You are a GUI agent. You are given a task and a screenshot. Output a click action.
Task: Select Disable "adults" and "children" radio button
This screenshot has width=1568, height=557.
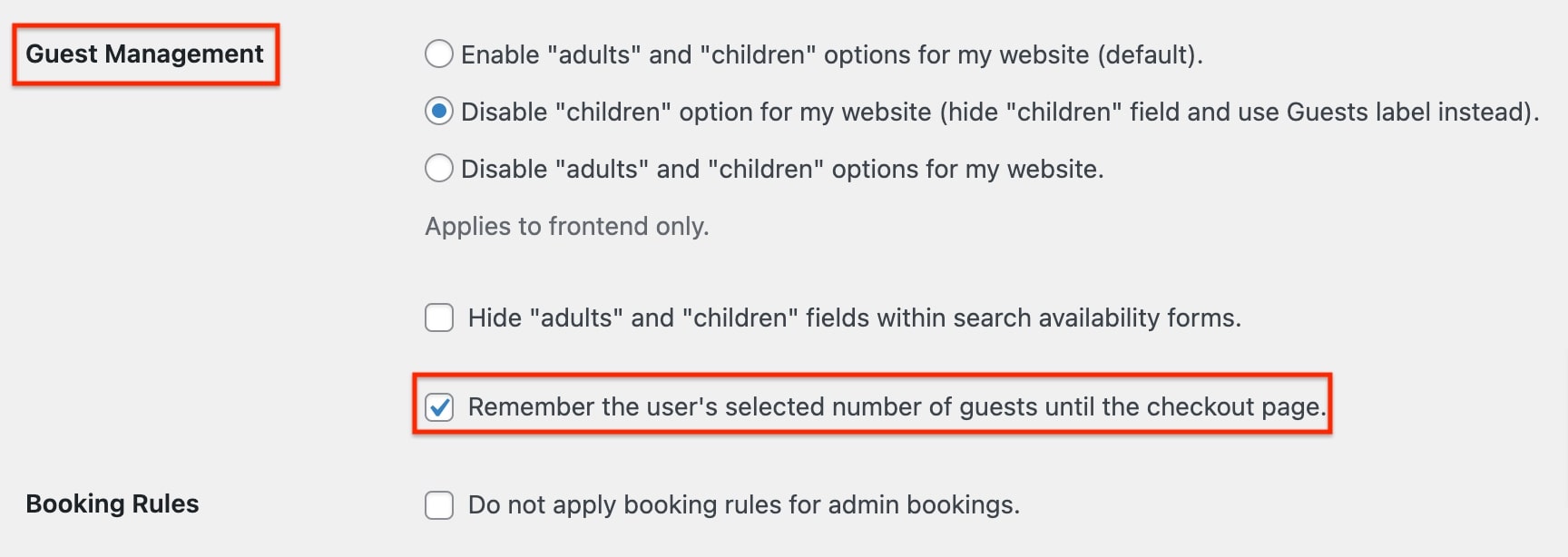(439, 169)
